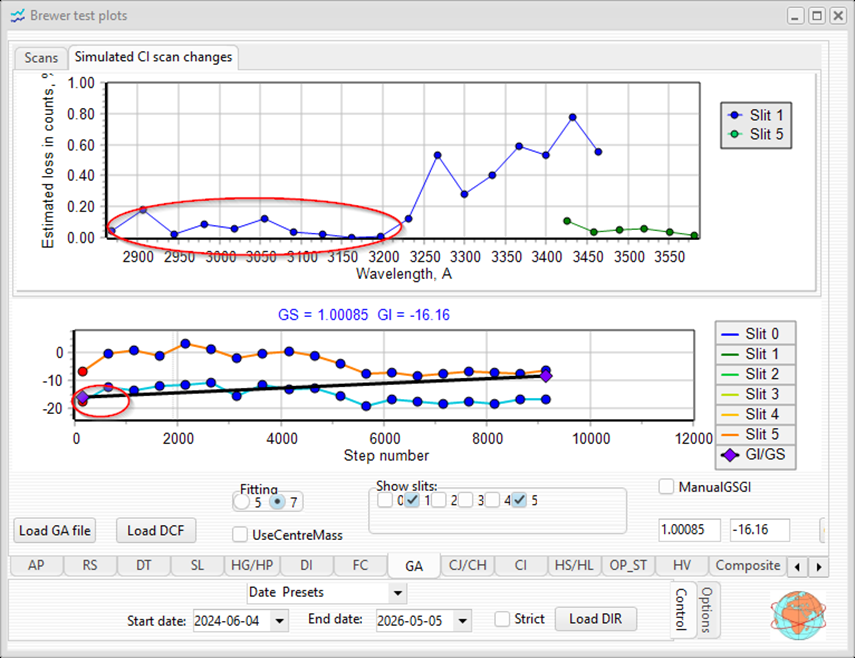Click the Slit 1 legend marker in top chart
The image size is (855, 658).
[735, 115]
